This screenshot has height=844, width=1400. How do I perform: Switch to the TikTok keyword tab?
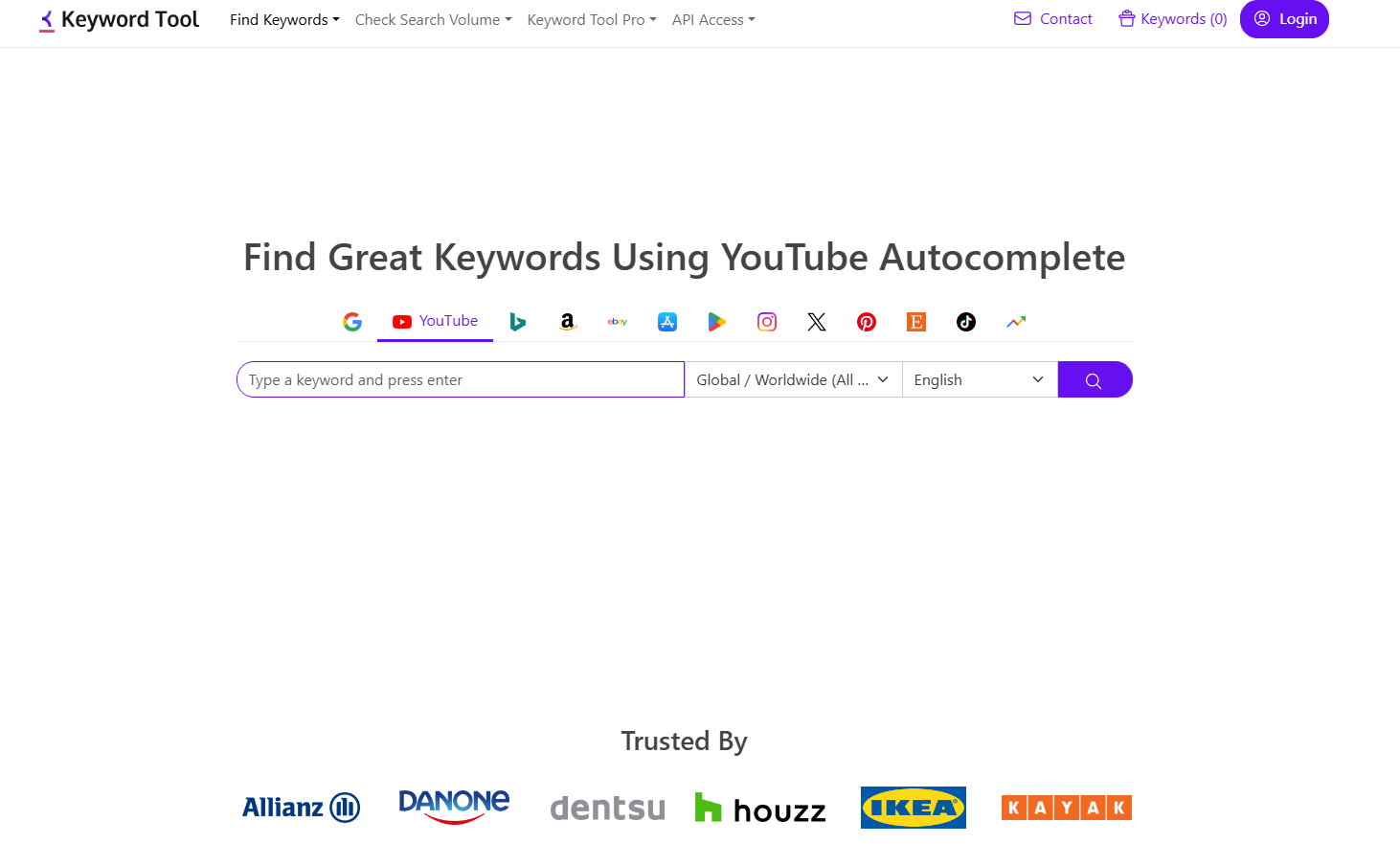coord(966,322)
